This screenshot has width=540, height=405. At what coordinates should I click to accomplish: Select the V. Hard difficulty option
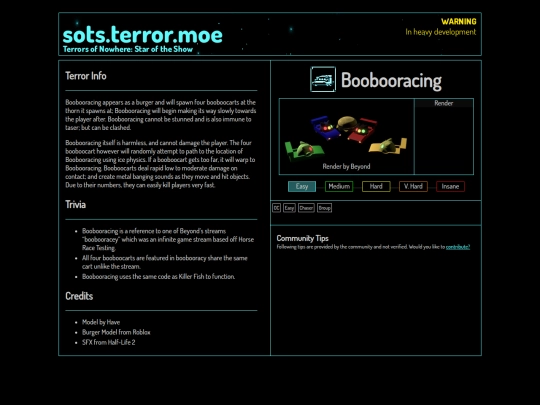pos(413,186)
